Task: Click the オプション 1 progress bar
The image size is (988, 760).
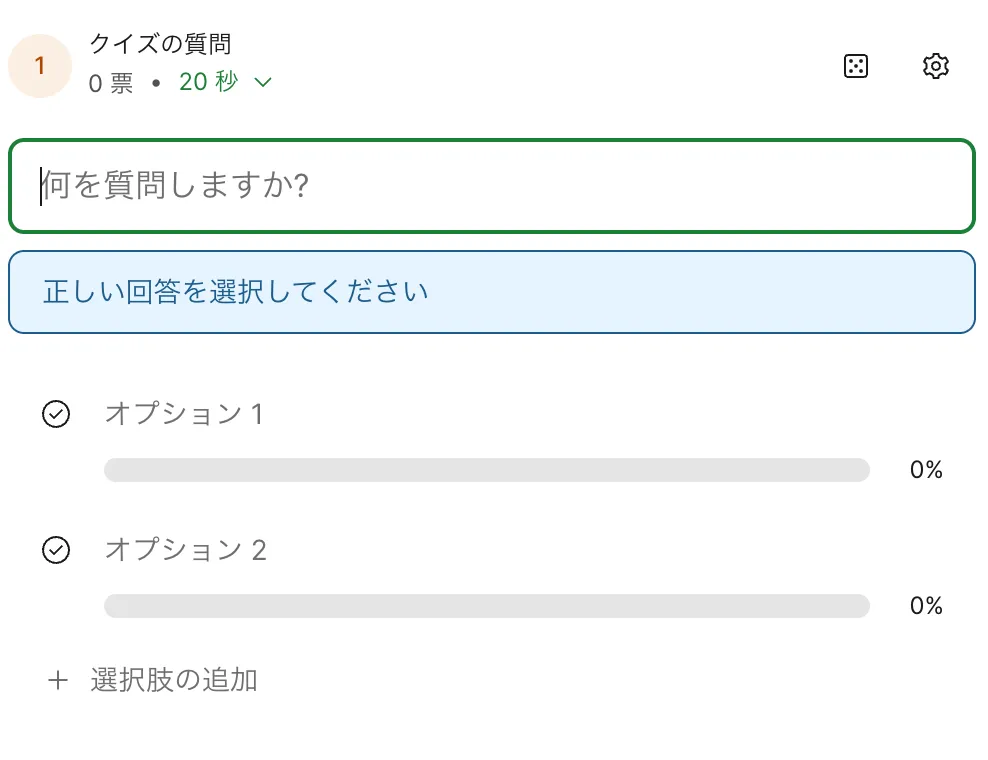Action: pos(486,470)
